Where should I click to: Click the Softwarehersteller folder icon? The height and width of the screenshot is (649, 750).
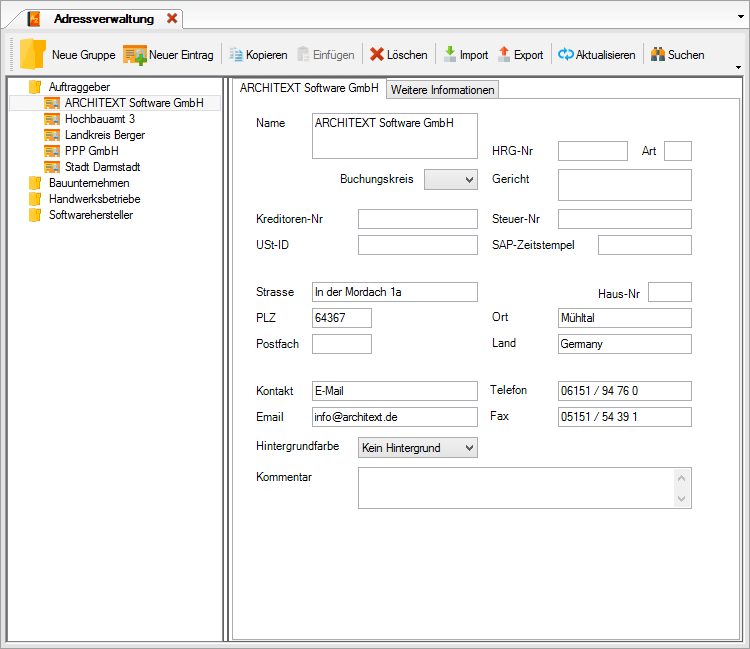coord(35,215)
